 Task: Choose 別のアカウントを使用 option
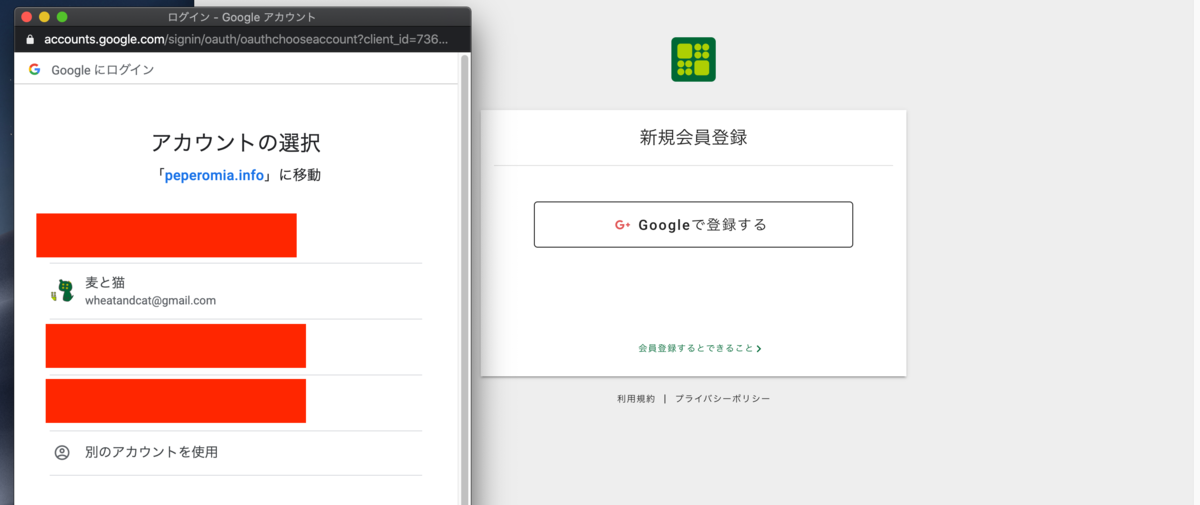[236, 452]
